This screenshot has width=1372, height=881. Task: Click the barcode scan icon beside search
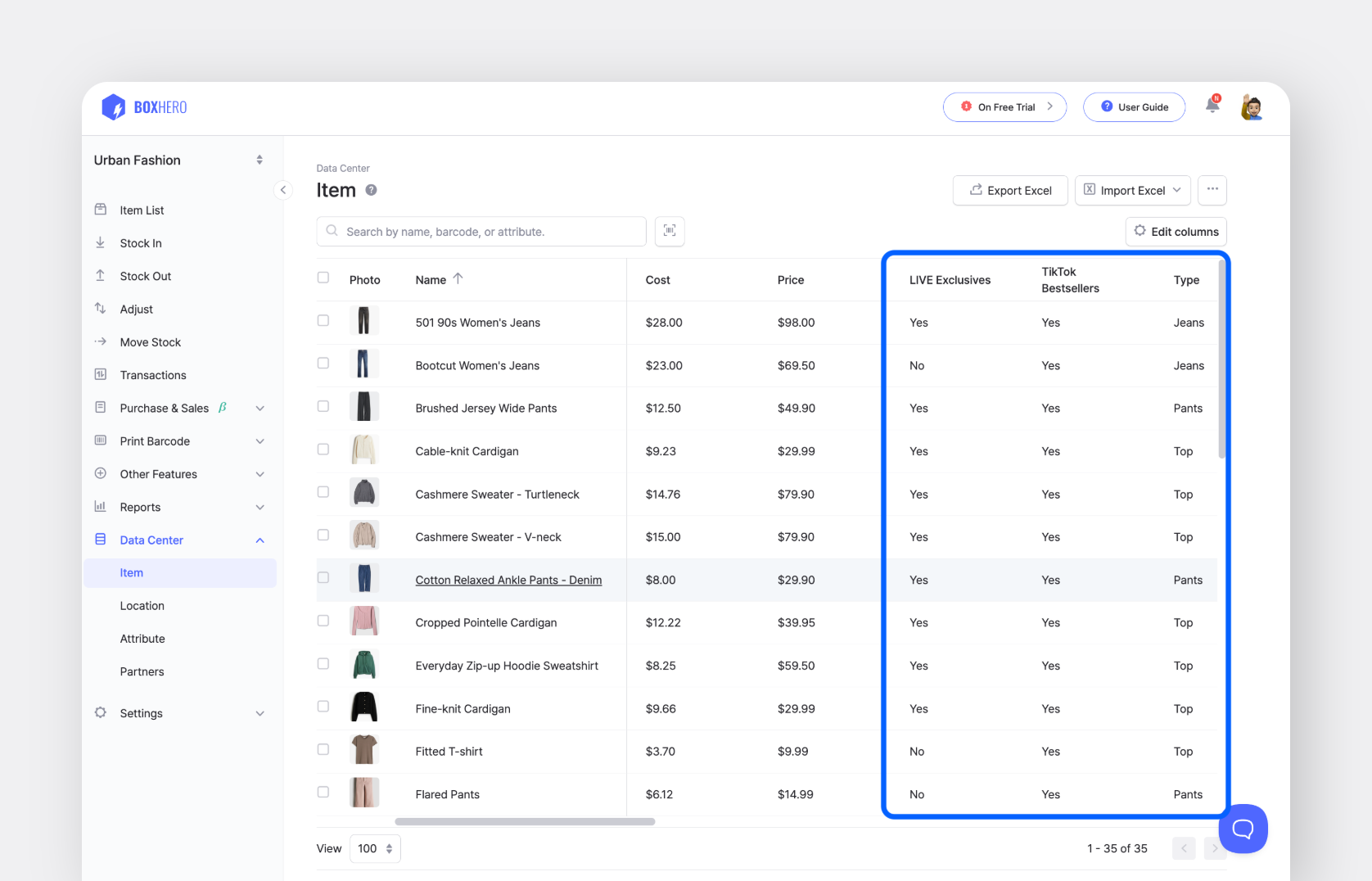670,232
